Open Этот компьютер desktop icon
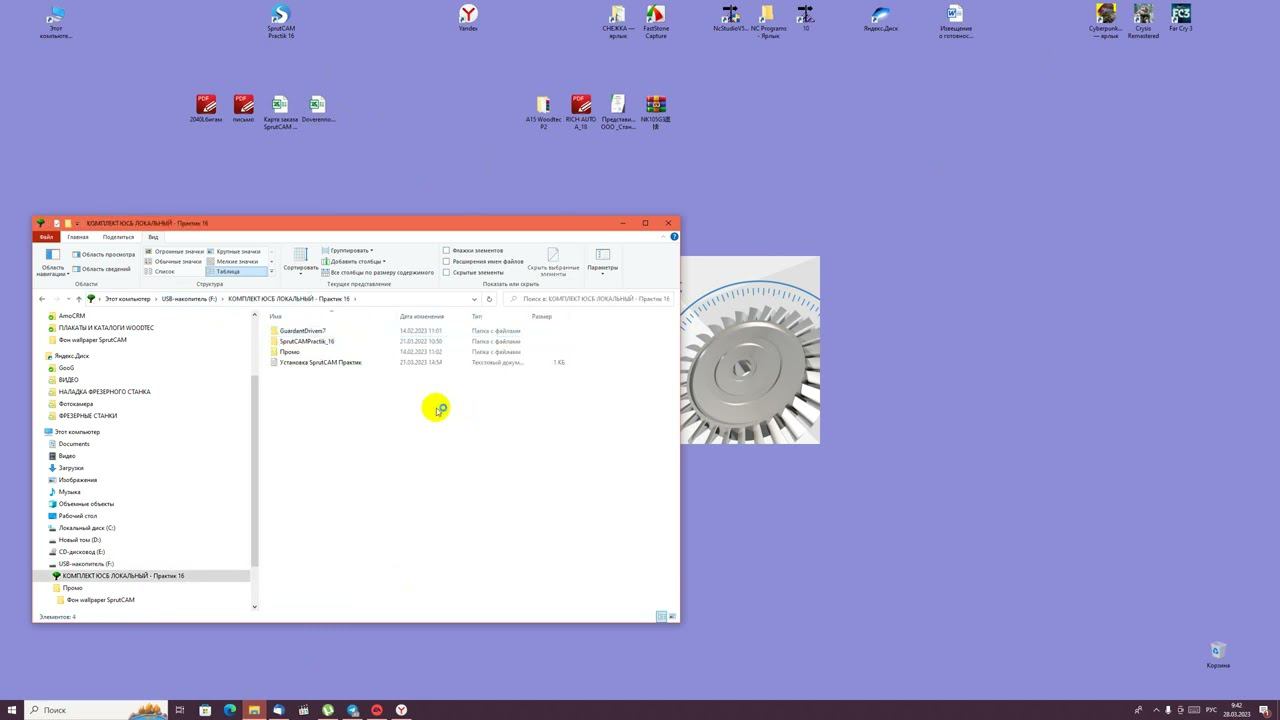Image resolution: width=1280 pixels, height=720 pixels. click(x=56, y=21)
